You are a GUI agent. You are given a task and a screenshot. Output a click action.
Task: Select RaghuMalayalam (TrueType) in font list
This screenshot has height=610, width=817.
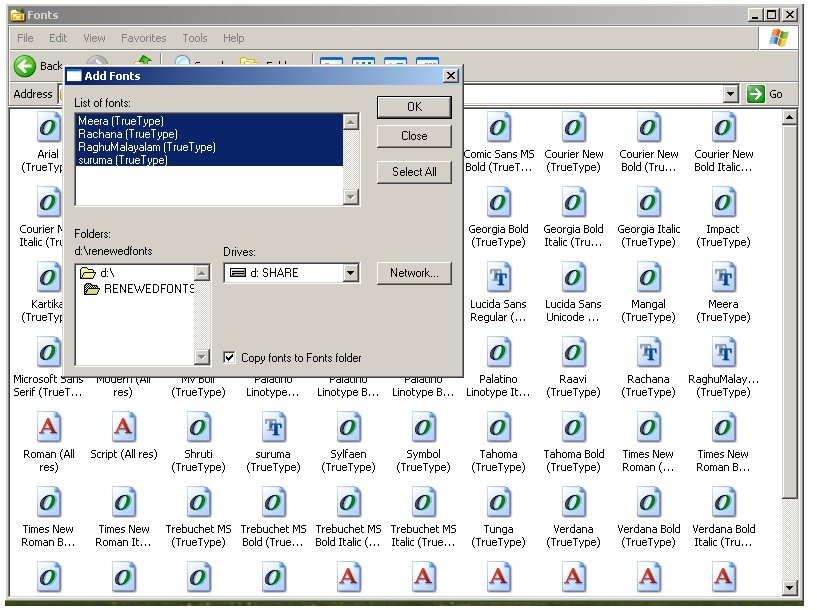pos(209,147)
